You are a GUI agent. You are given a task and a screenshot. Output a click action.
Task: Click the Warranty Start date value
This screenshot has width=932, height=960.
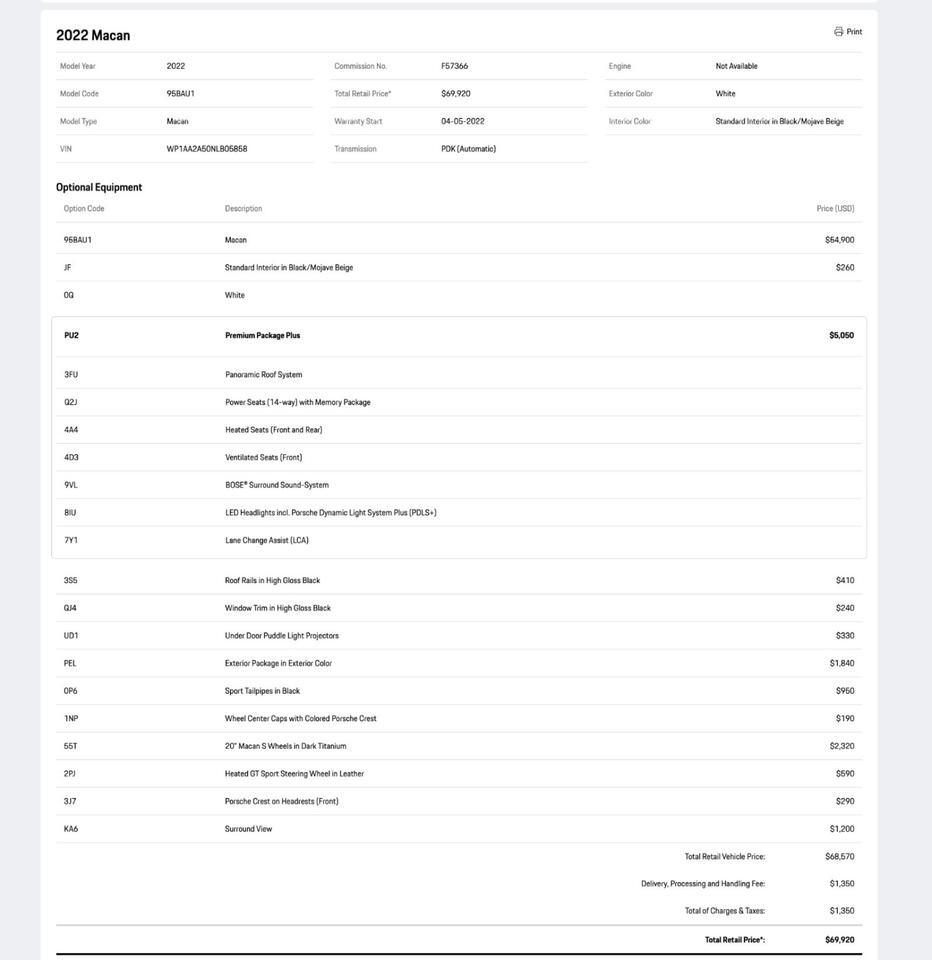(463, 122)
